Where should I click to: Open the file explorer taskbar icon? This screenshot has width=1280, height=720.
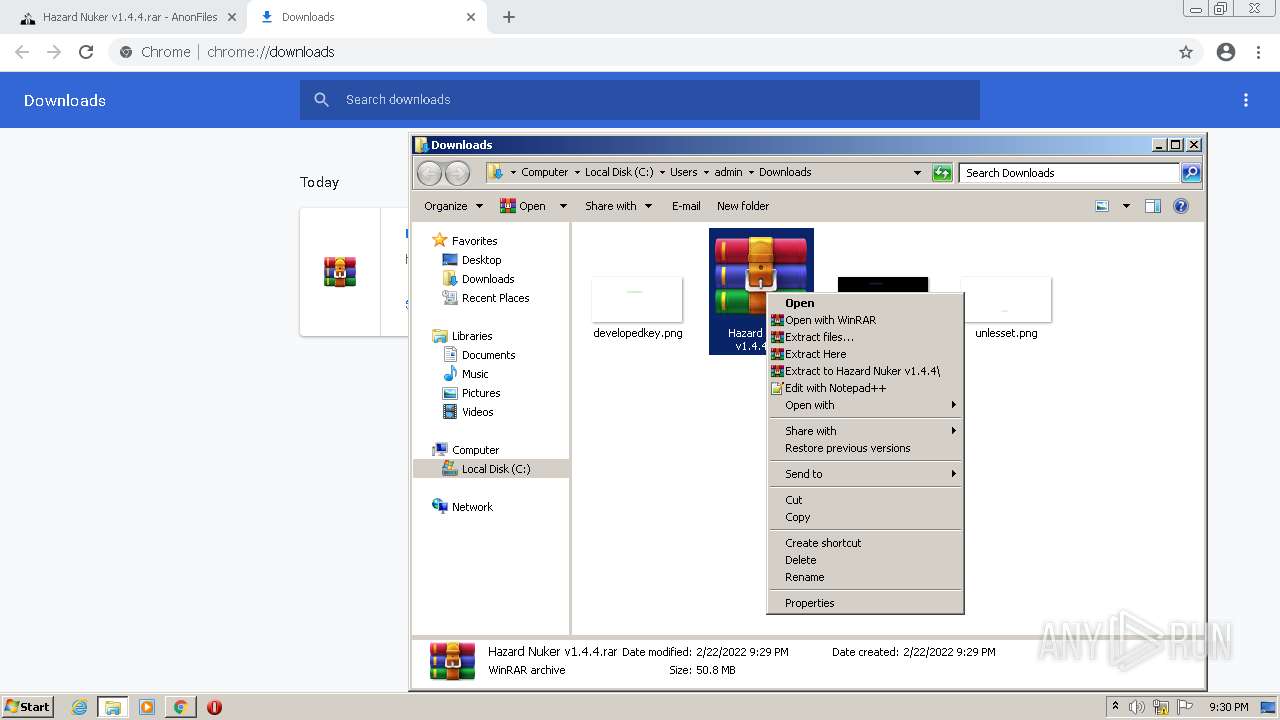click(113, 707)
